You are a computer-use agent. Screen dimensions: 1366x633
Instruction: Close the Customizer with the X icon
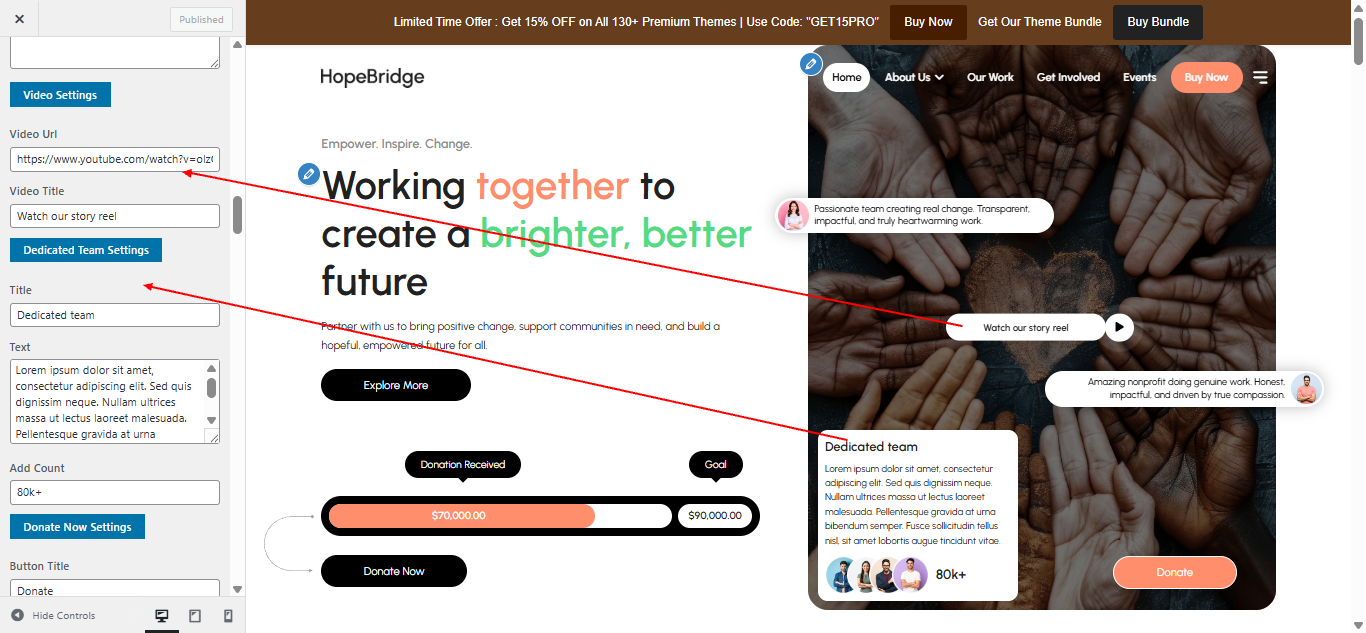point(19,19)
